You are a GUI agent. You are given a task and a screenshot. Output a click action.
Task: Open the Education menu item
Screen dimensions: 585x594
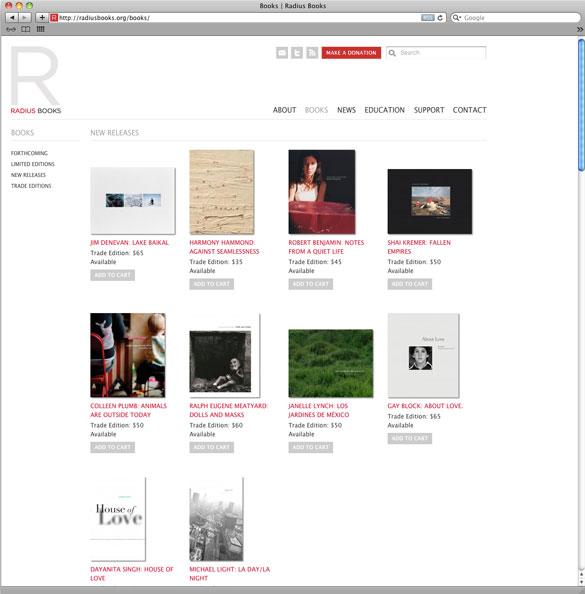point(385,110)
